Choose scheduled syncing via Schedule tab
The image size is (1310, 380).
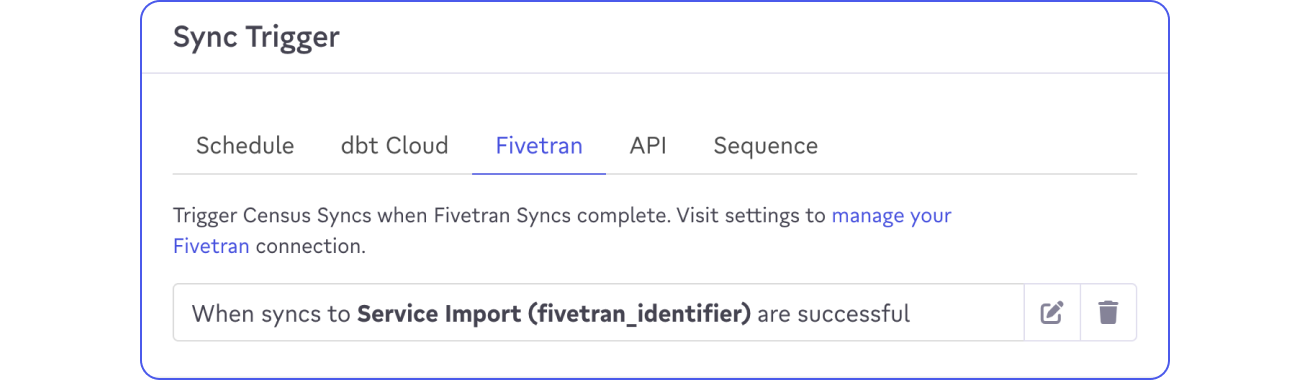pos(245,146)
